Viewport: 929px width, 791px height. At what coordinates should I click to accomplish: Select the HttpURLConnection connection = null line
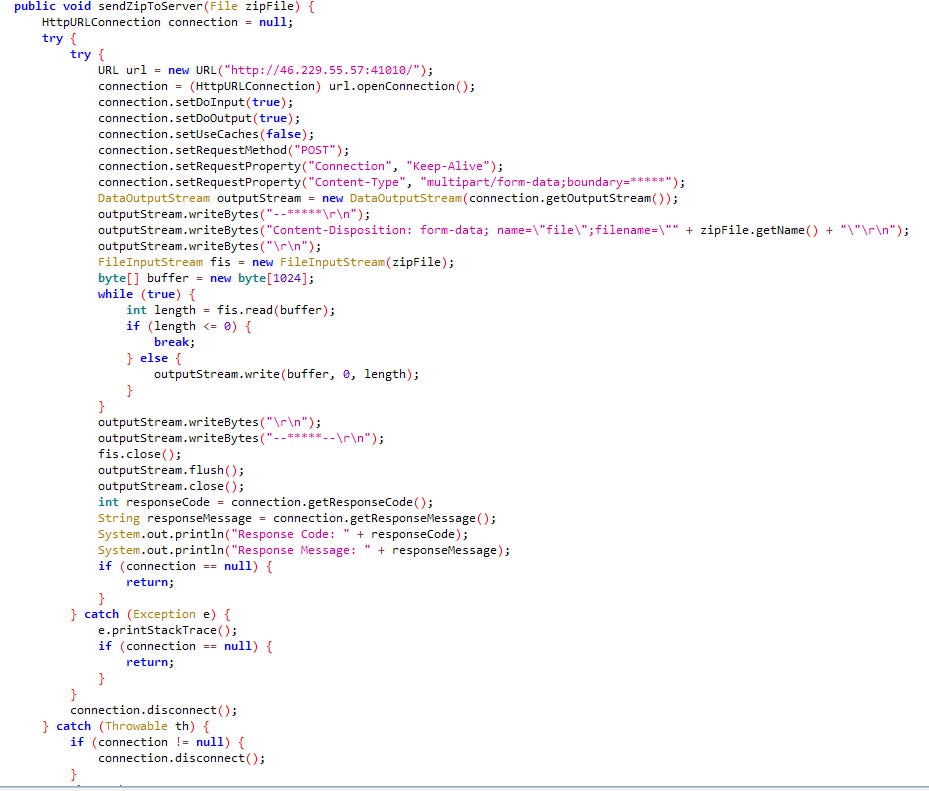167,22
